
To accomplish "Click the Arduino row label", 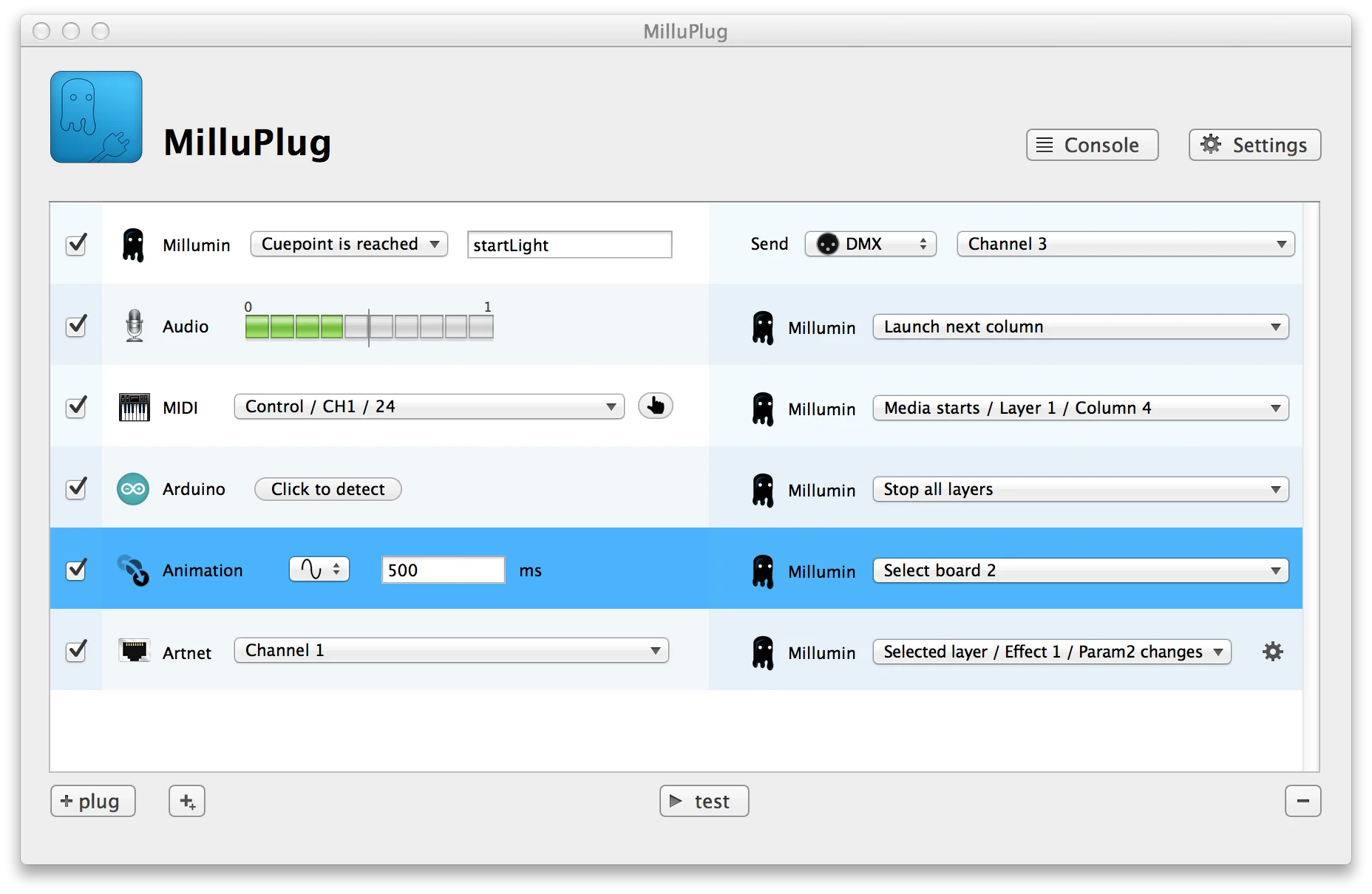I will pos(194,489).
